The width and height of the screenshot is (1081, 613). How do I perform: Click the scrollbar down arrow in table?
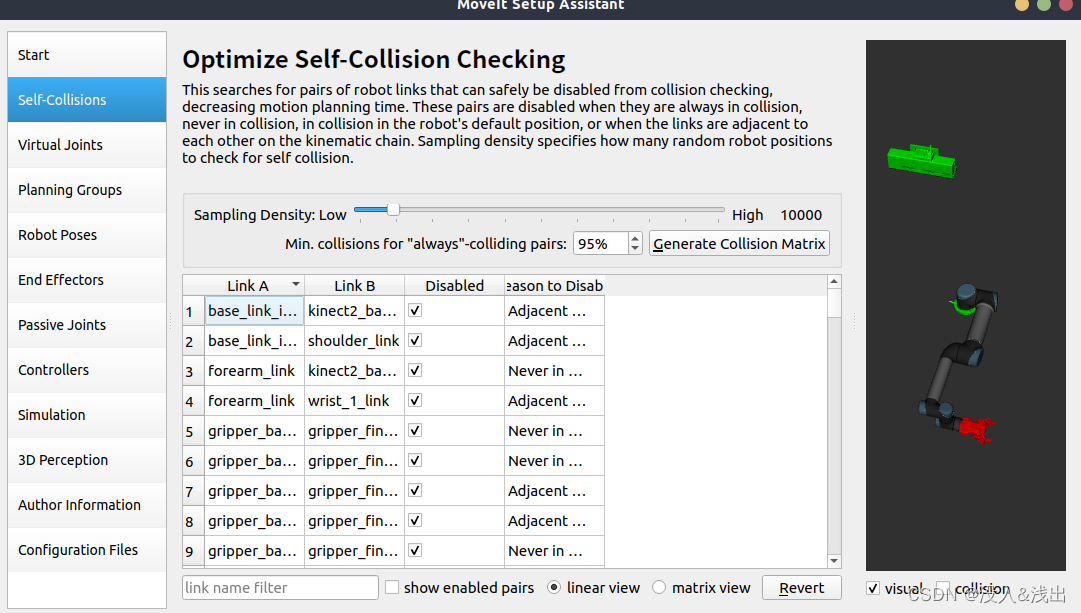coord(834,561)
